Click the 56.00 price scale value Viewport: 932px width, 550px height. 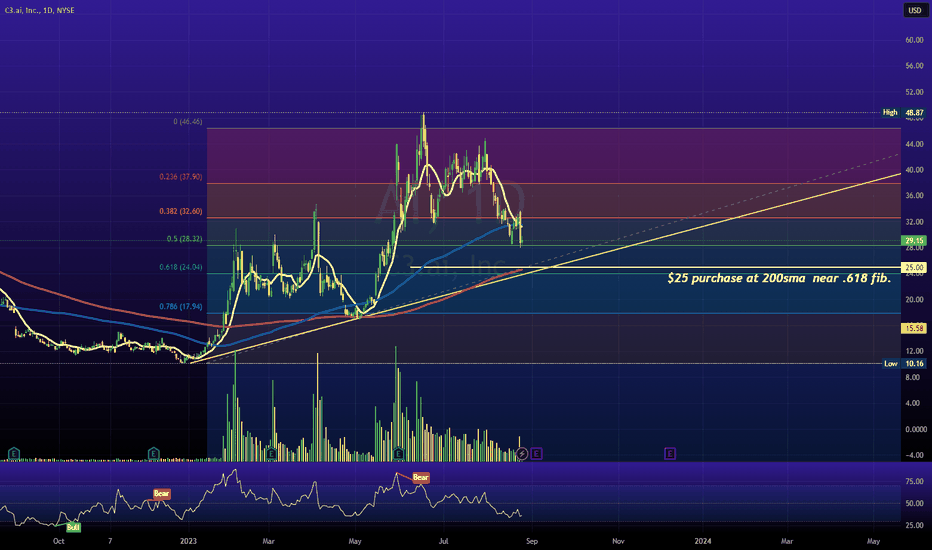914,66
